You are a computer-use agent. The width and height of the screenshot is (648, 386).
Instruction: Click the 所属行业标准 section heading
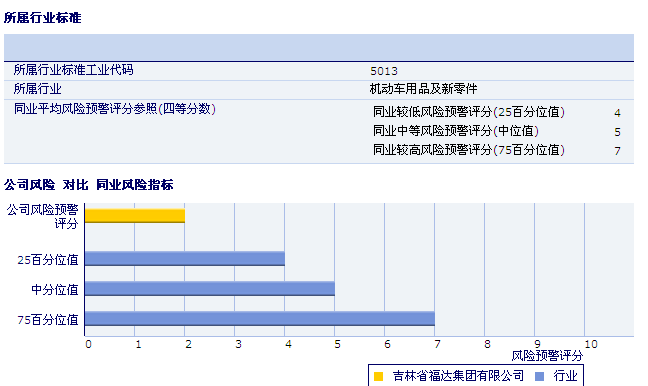coord(43,18)
